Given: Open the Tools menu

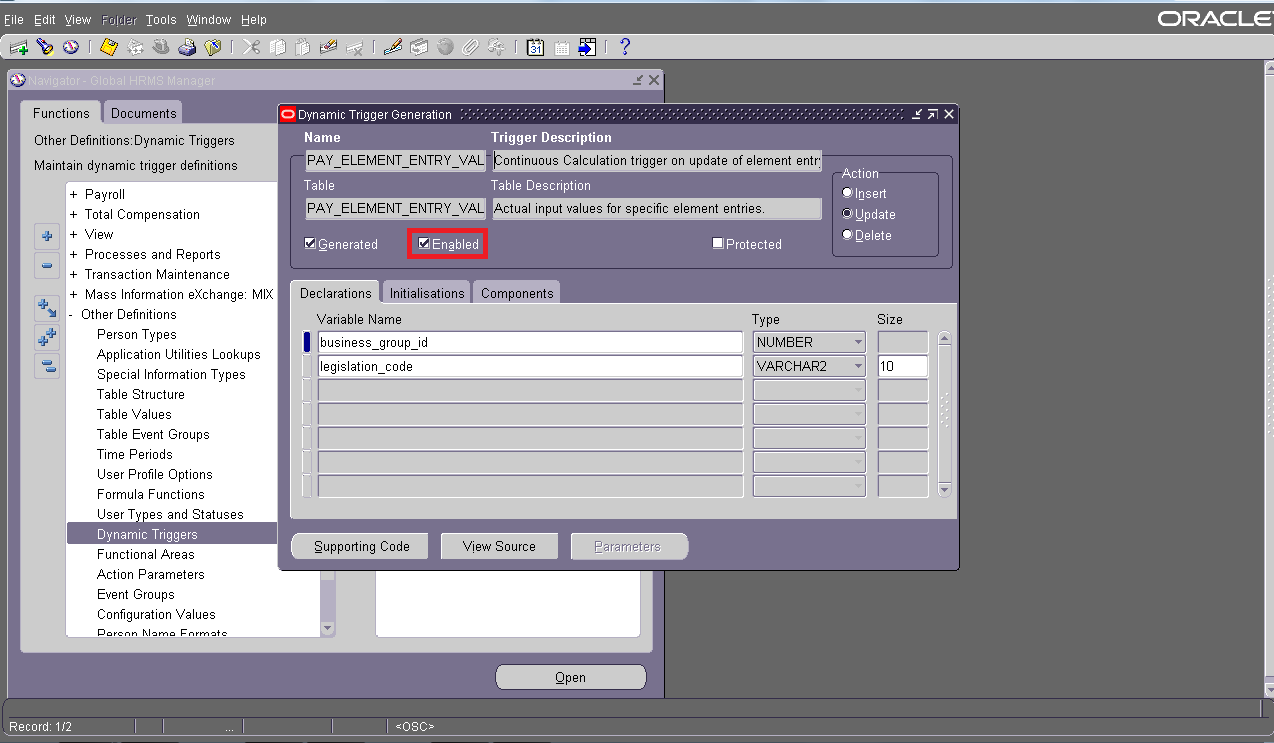Looking at the screenshot, I should [160, 19].
